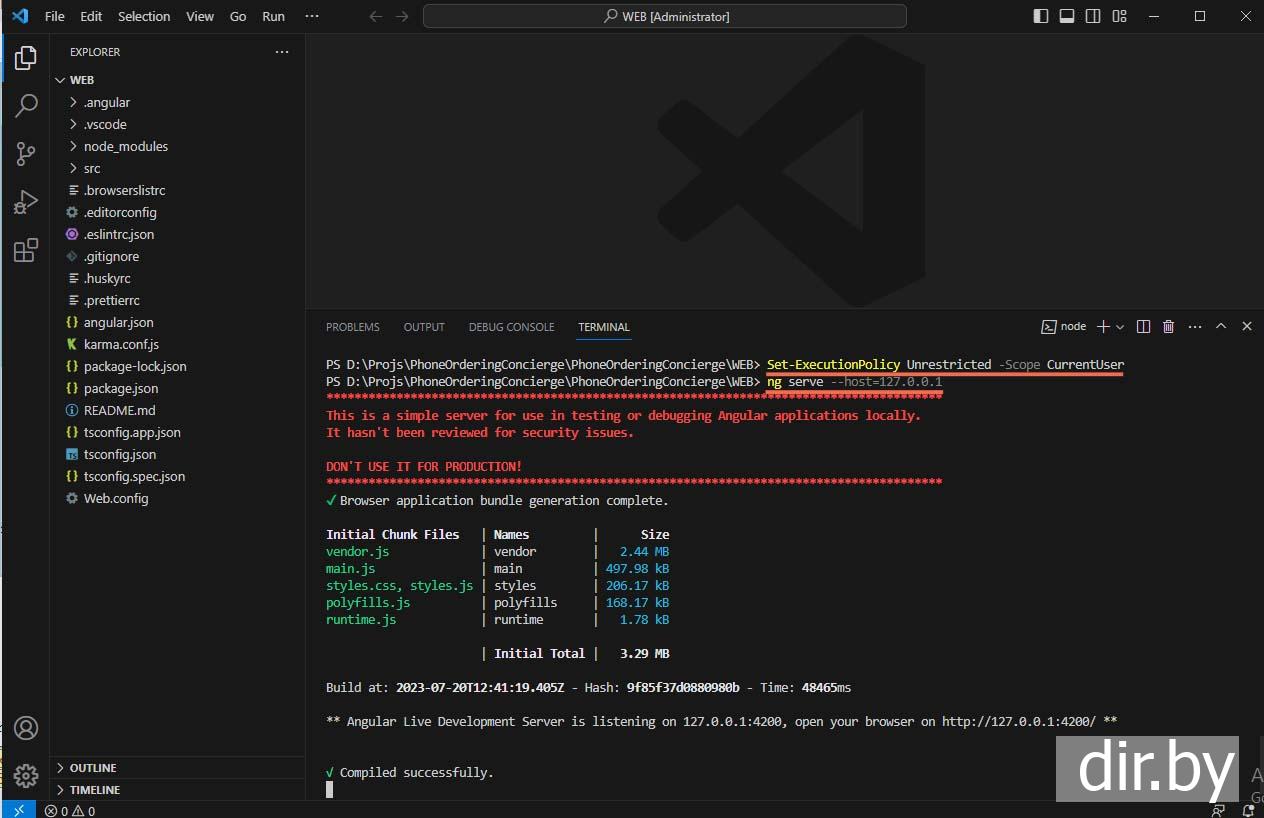Click the Accounts icon in activity bar

[x=26, y=728]
